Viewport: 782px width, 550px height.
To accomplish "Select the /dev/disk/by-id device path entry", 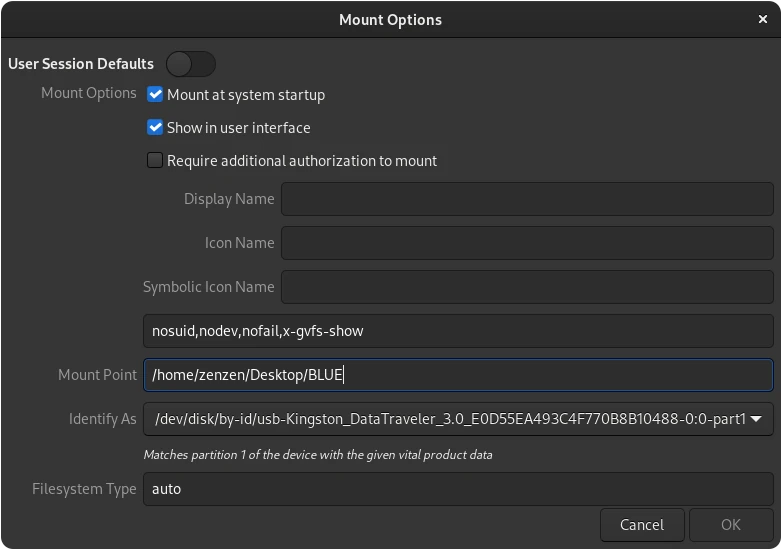I will pyautogui.click(x=450, y=419).
